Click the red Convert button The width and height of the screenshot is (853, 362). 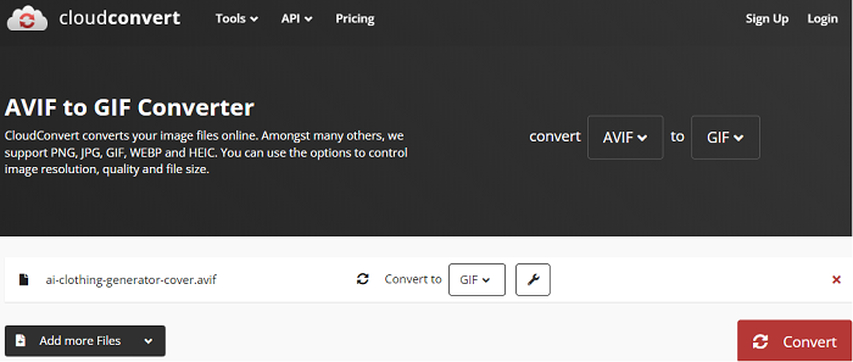pos(794,341)
